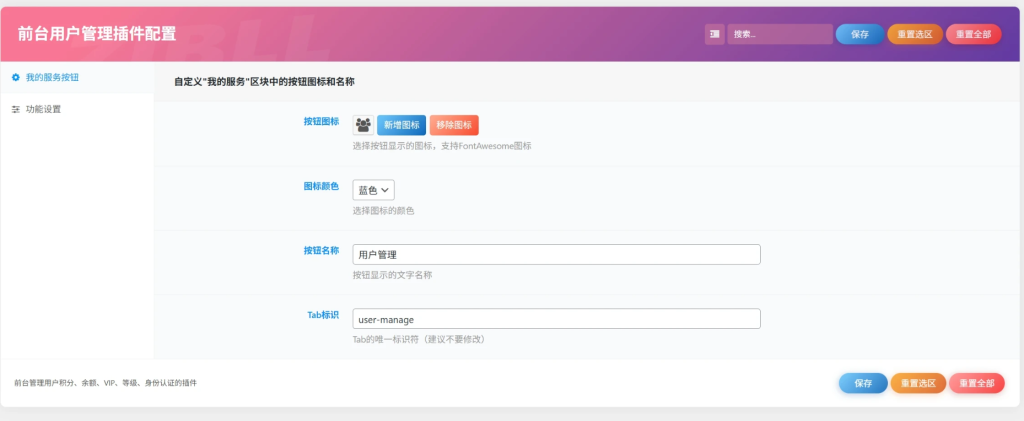
Task: Click the hint text 选择图标的颜色
Action: click(383, 211)
